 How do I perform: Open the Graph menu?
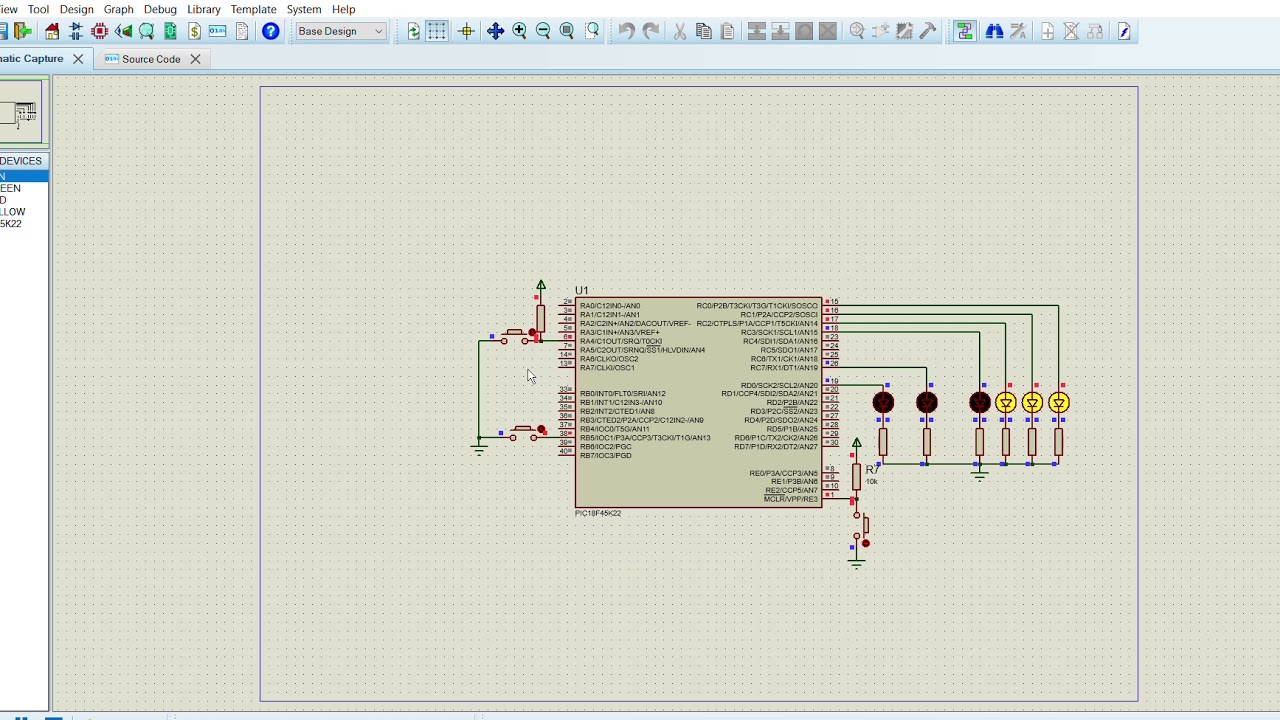tap(118, 9)
